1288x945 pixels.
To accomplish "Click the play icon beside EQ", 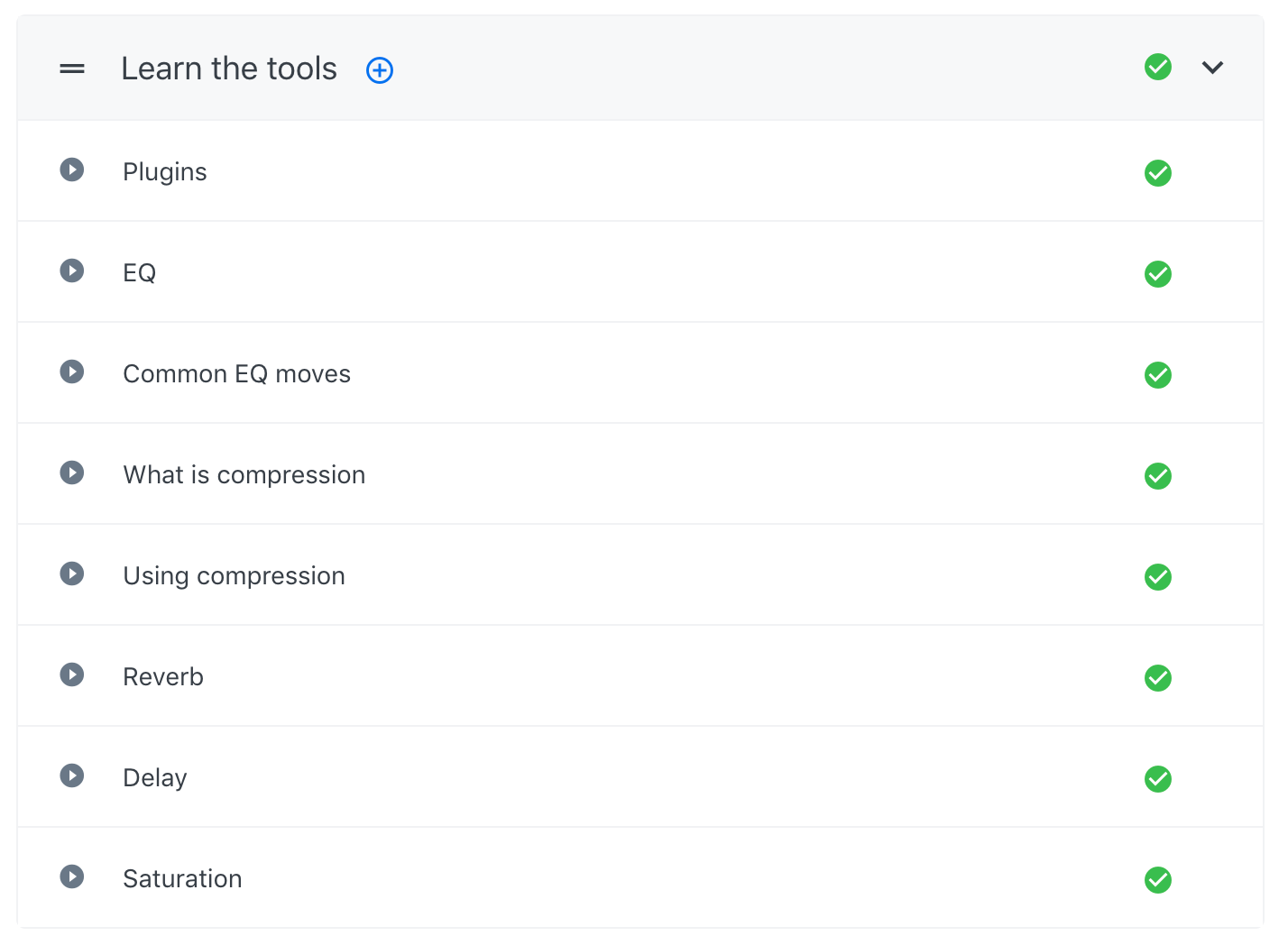I will click(x=72, y=271).
